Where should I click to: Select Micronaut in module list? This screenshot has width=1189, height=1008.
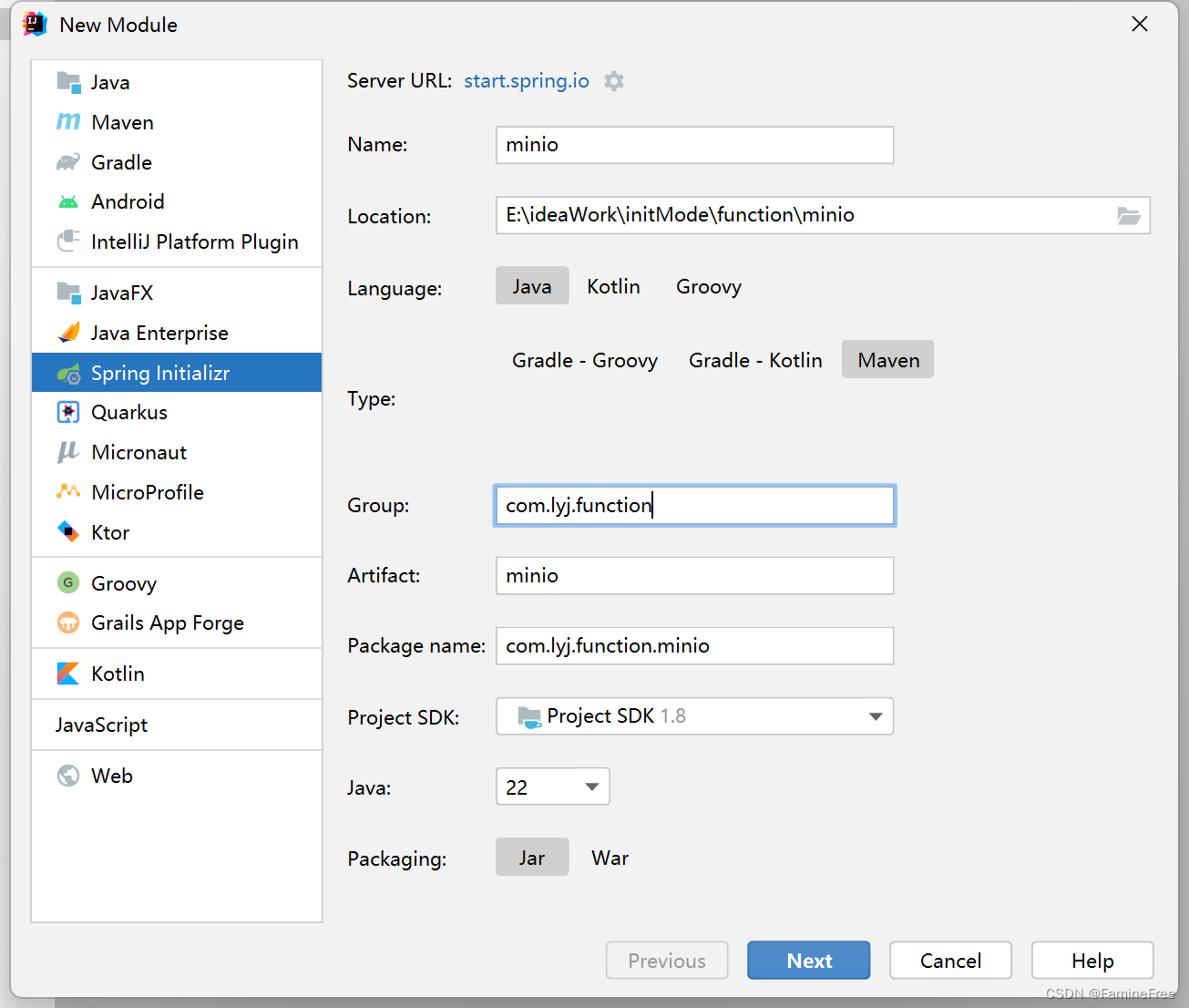177,452
